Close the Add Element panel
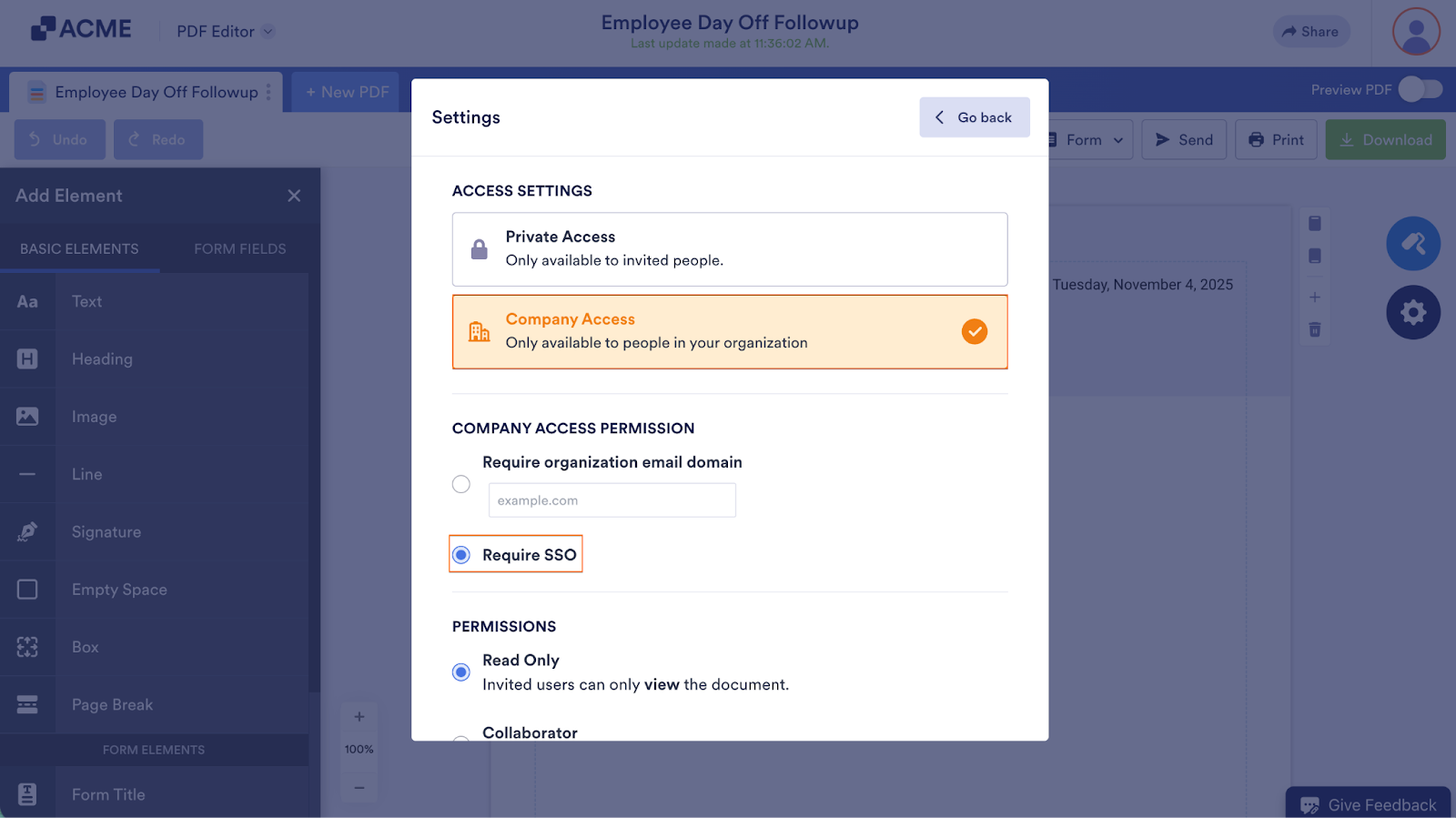 click(x=294, y=196)
